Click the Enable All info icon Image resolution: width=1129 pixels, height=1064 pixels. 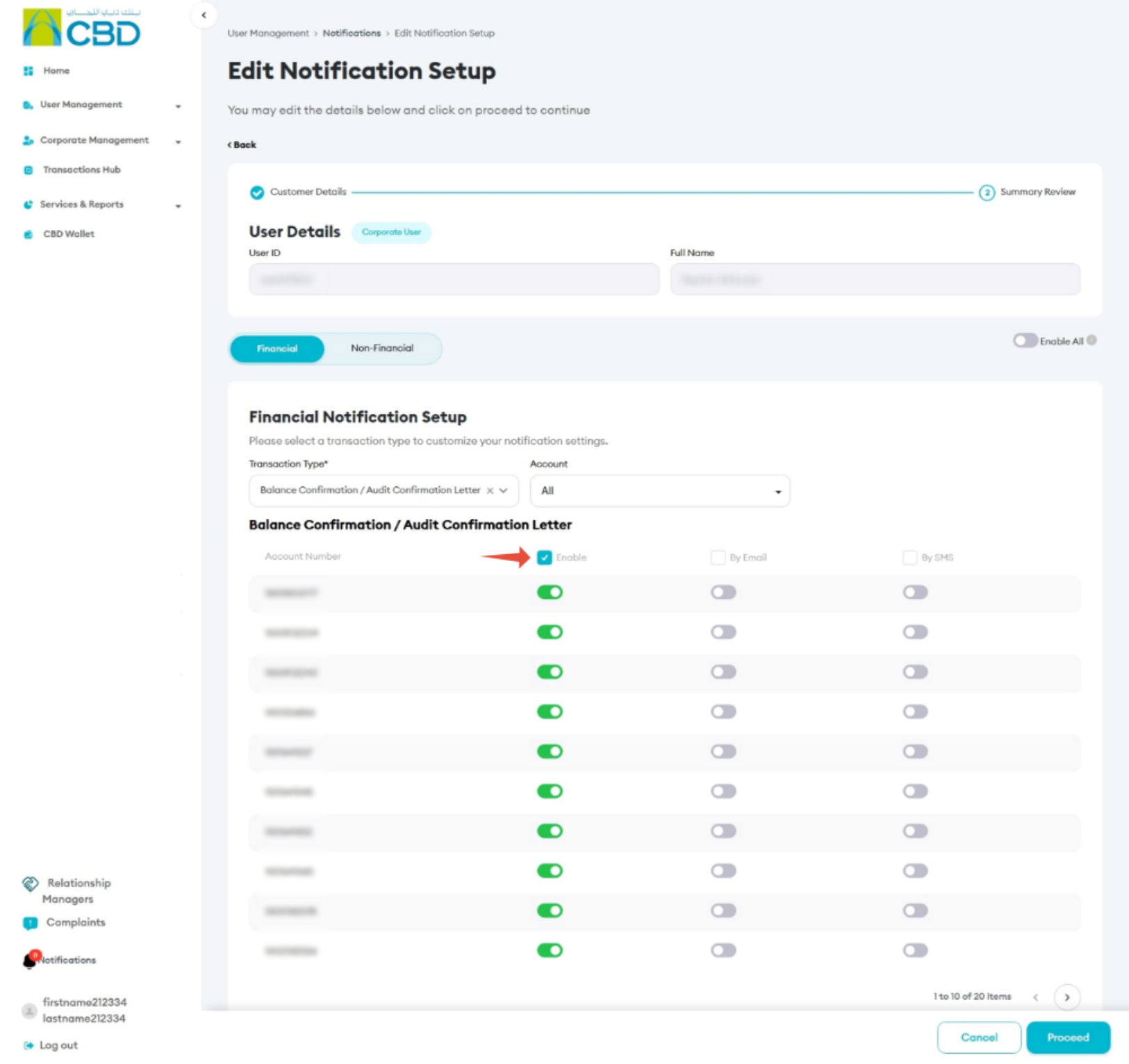1091,340
